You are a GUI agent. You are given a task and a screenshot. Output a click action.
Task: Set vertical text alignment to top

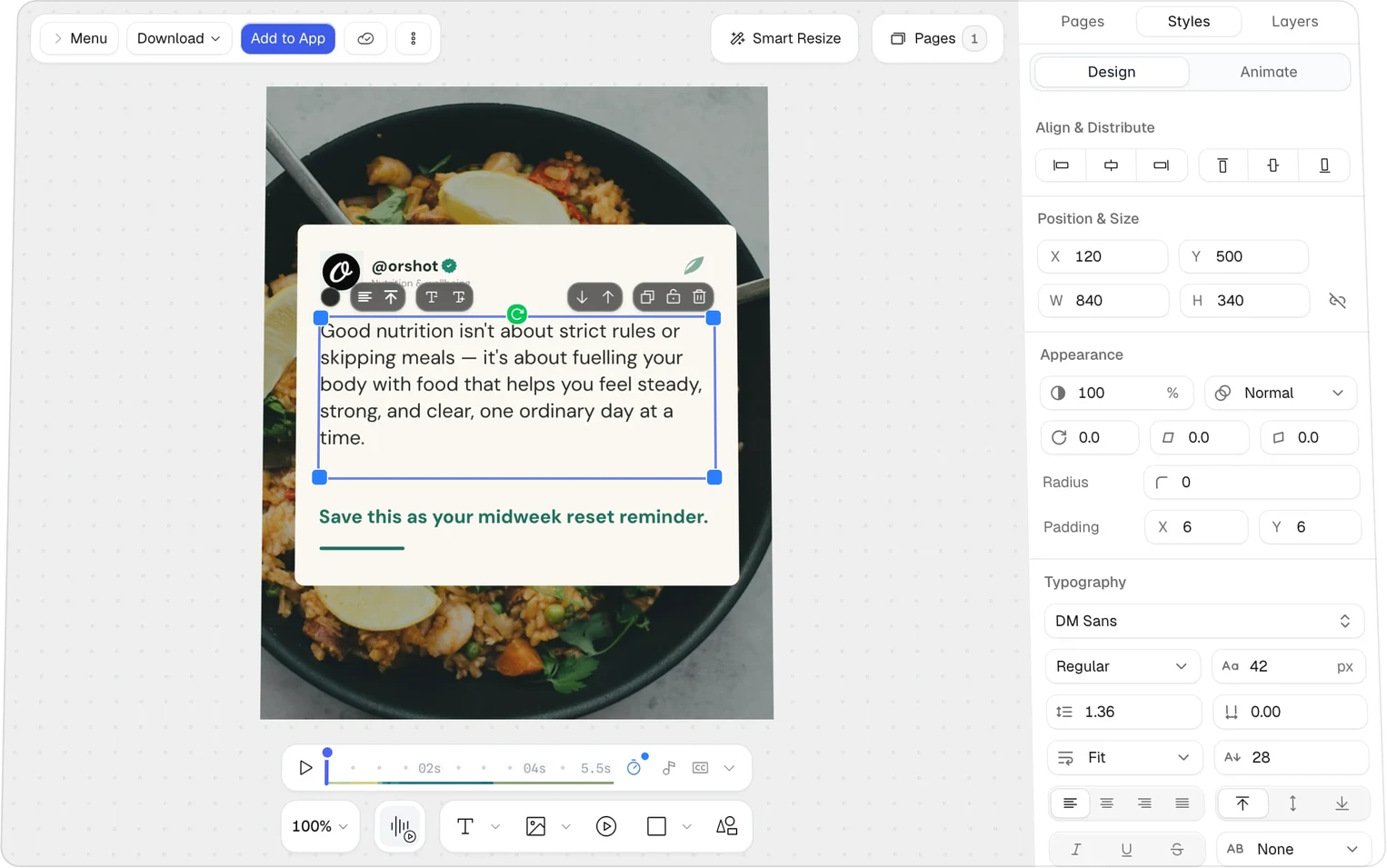[1242, 803]
